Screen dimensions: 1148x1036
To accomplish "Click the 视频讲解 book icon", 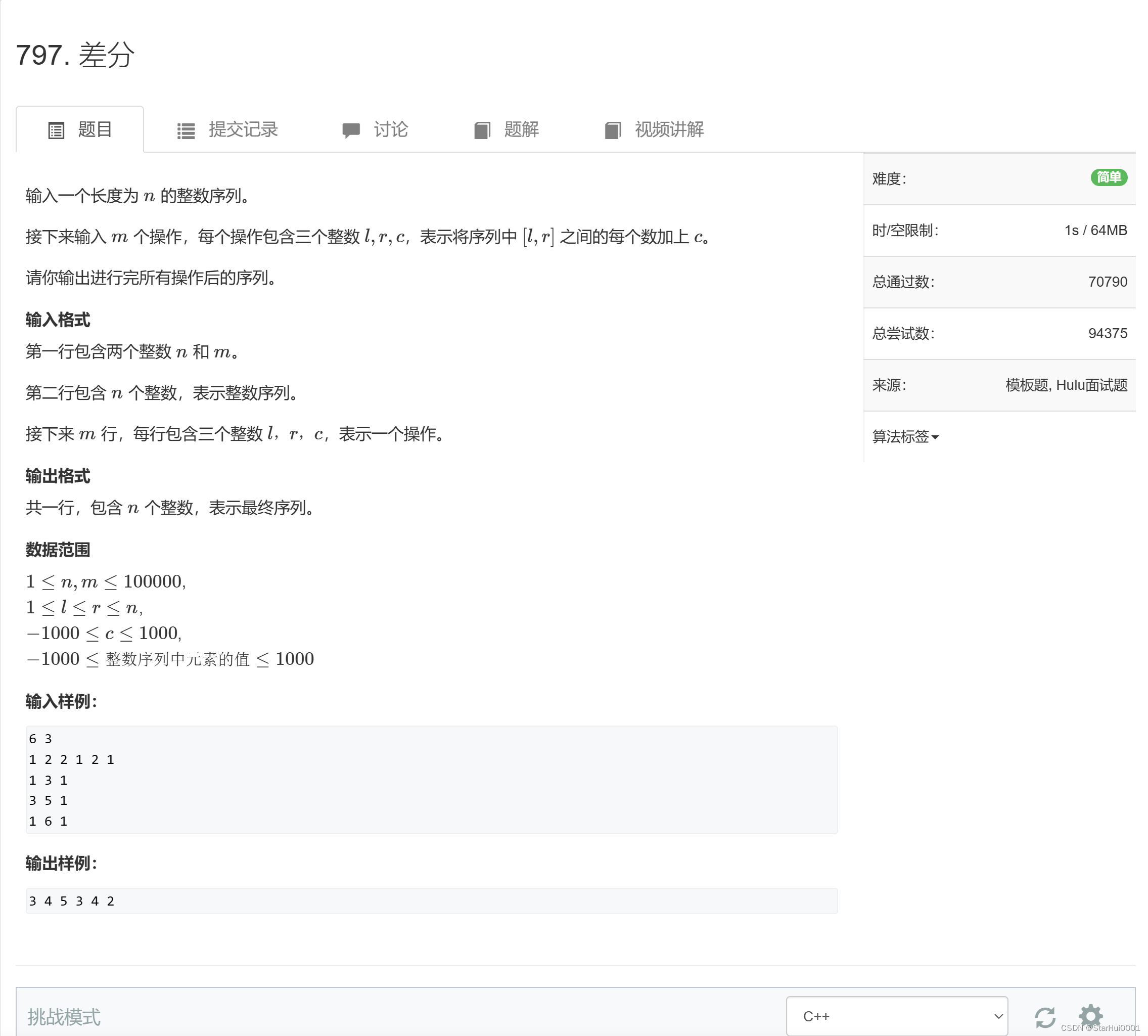I will (613, 130).
